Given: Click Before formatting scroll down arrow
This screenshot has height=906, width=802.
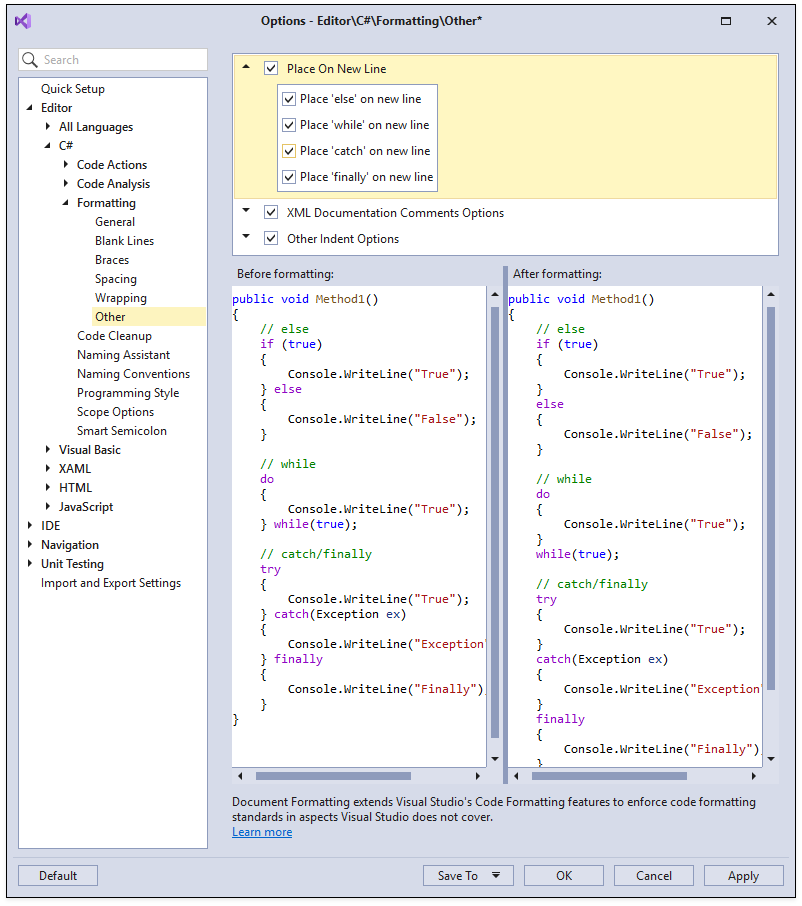Looking at the screenshot, I should click(495, 759).
